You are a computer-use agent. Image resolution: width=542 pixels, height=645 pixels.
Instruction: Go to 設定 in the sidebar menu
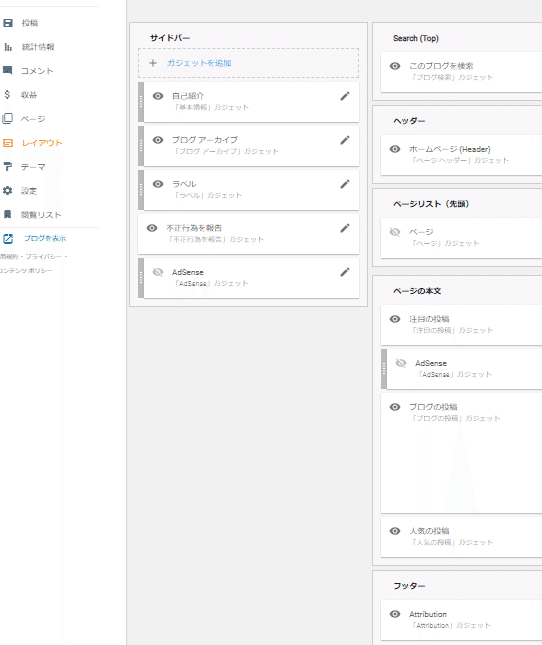(x=29, y=191)
